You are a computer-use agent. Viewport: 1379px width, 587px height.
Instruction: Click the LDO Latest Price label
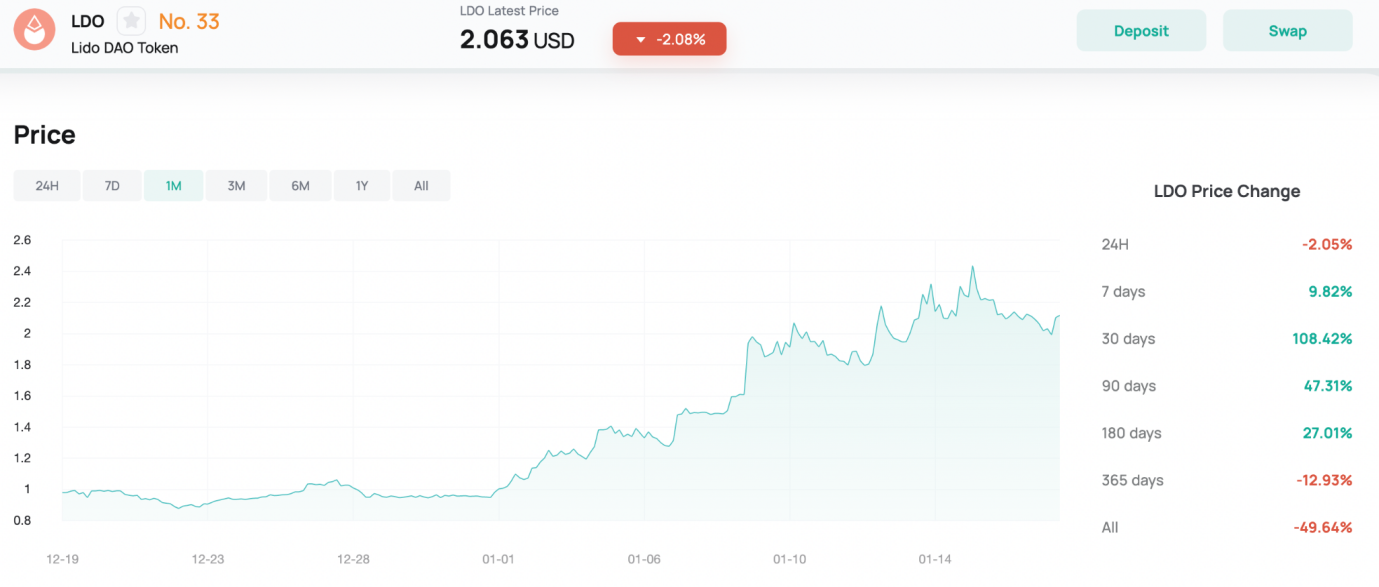click(x=509, y=11)
